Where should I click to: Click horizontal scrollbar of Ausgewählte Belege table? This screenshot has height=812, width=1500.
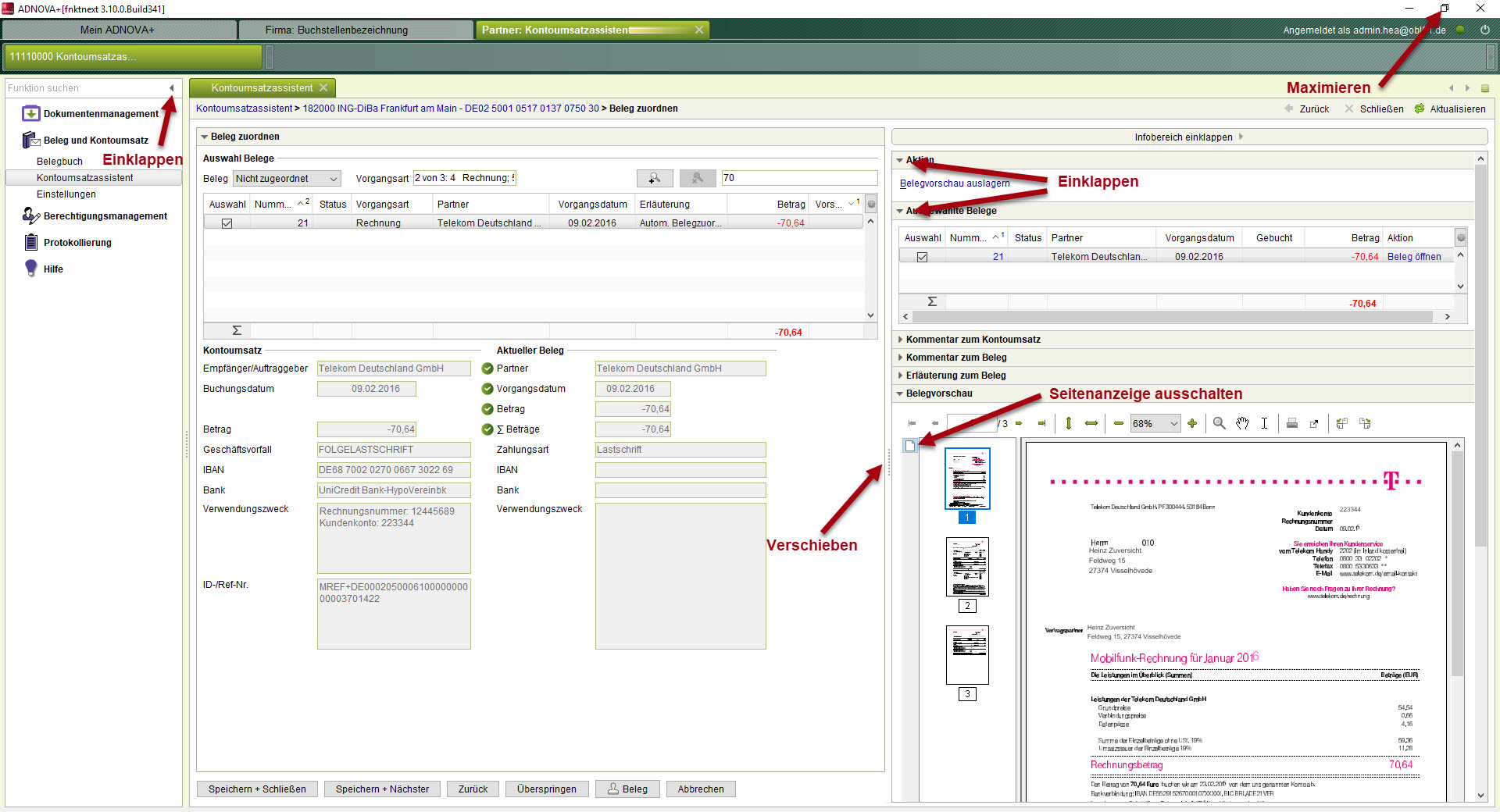[x=1172, y=317]
